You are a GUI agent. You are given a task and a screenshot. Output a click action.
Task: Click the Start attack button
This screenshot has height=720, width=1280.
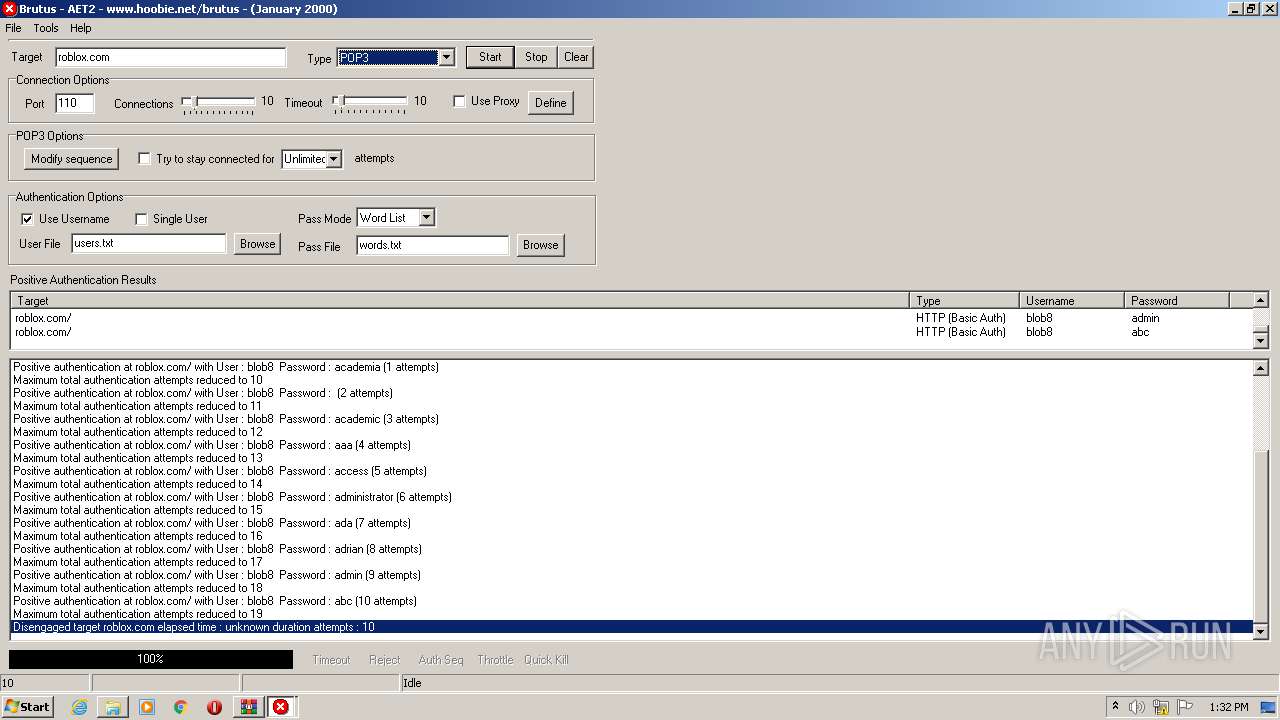490,57
